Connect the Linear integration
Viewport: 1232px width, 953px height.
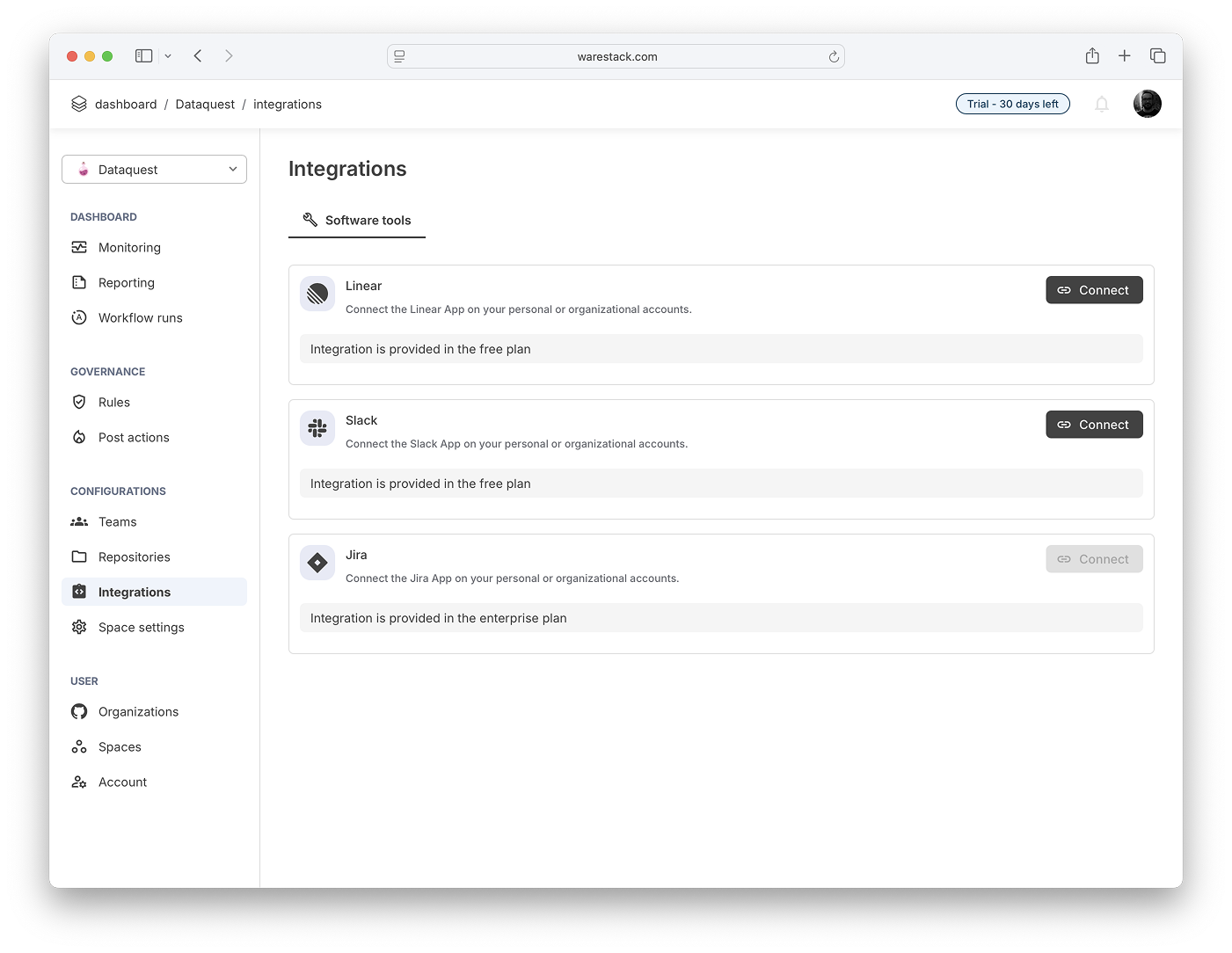pyautogui.click(x=1094, y=290)
